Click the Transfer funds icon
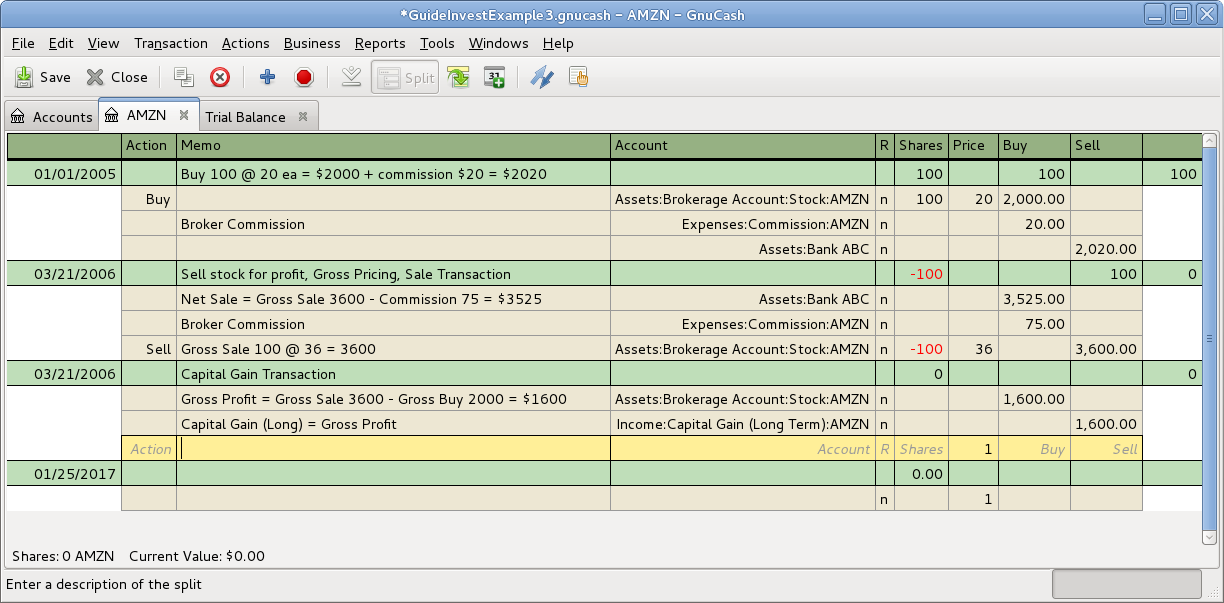Viewport: 1224px width, 603px height. [x=541, y=77]
